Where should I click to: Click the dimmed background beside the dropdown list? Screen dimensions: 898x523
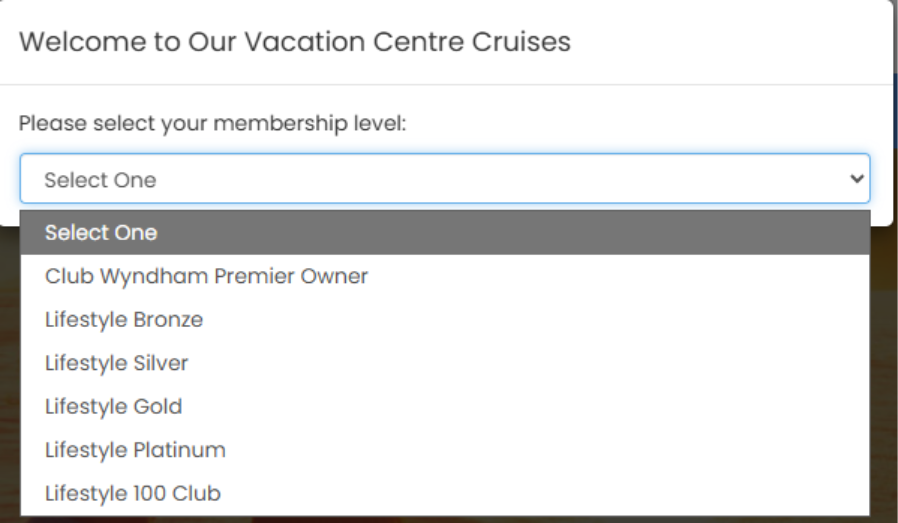(885, 400)
